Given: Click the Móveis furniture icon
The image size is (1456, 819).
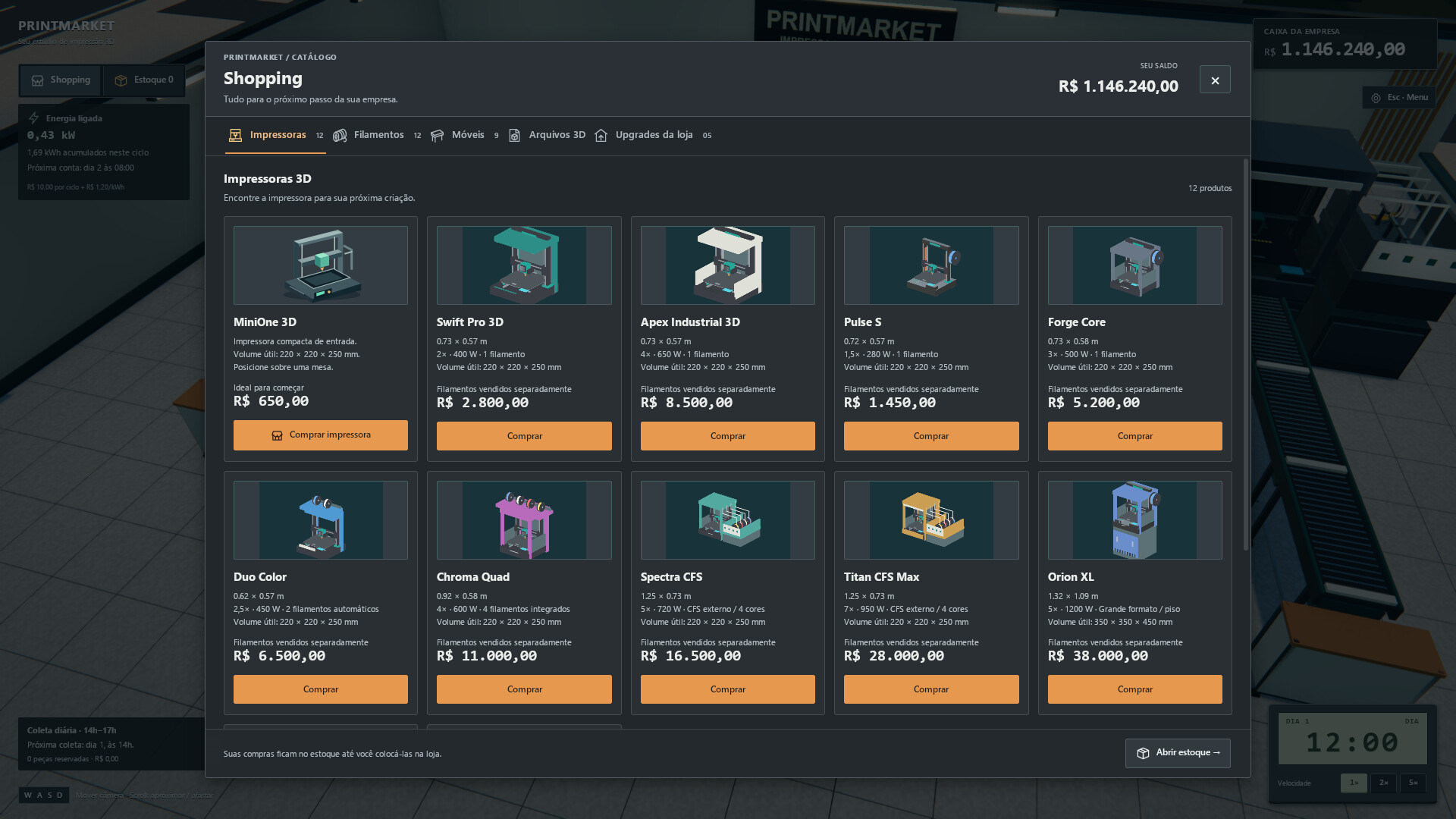Looking at the screenshot, I should tap(437, 135).
